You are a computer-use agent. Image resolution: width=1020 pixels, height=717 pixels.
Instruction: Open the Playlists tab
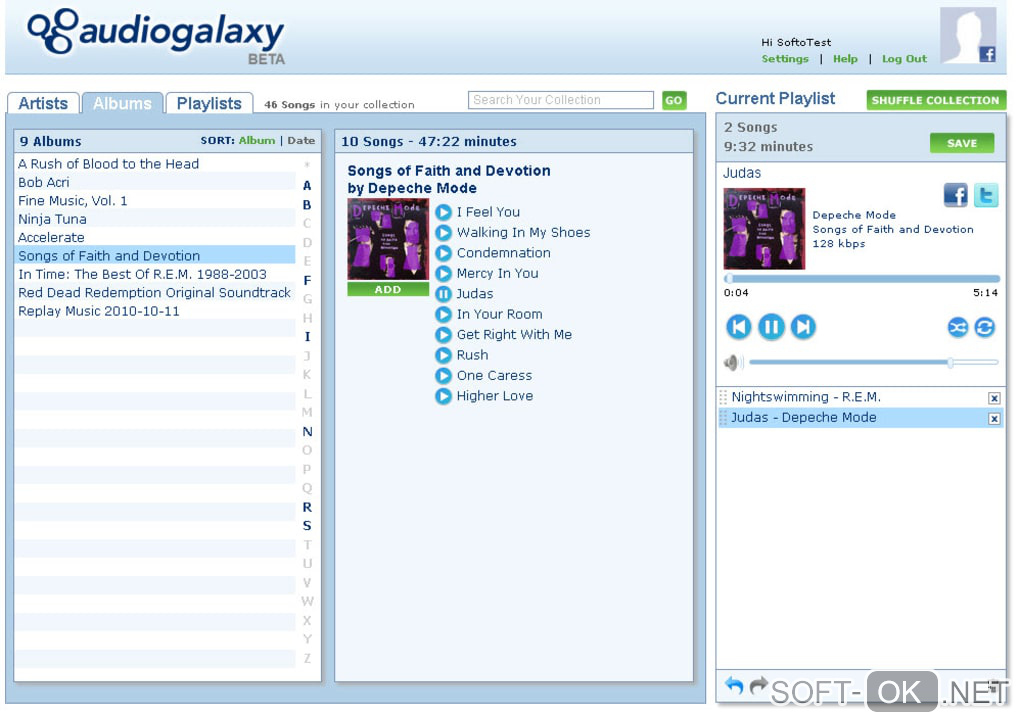pyautogui.click(x=209, y=103)
